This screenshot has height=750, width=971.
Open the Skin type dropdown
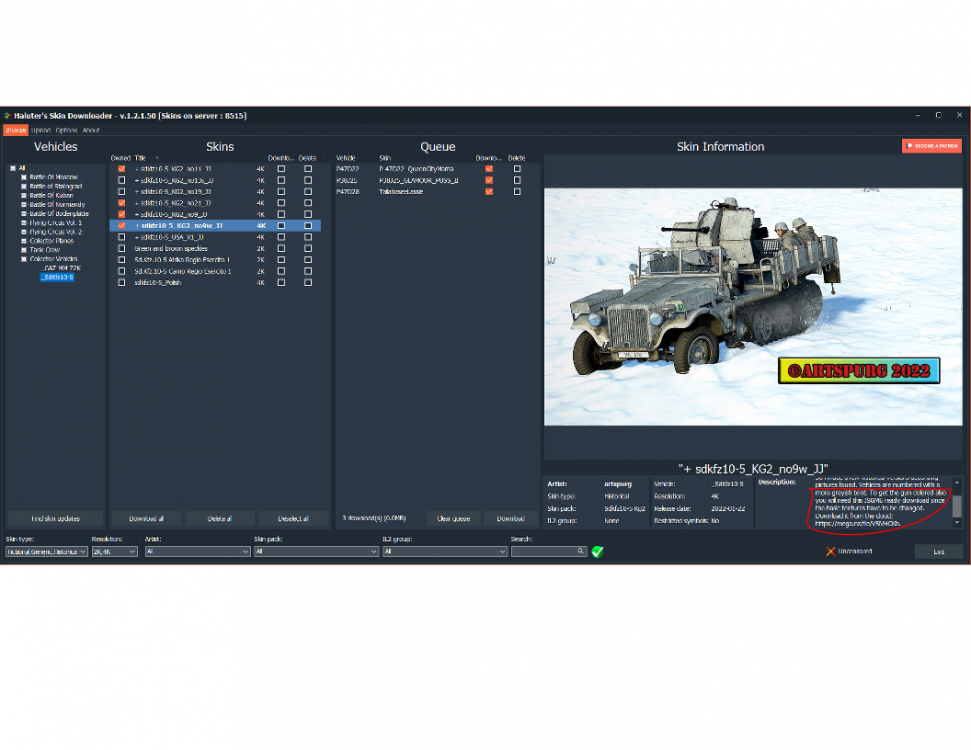point(46,551)
